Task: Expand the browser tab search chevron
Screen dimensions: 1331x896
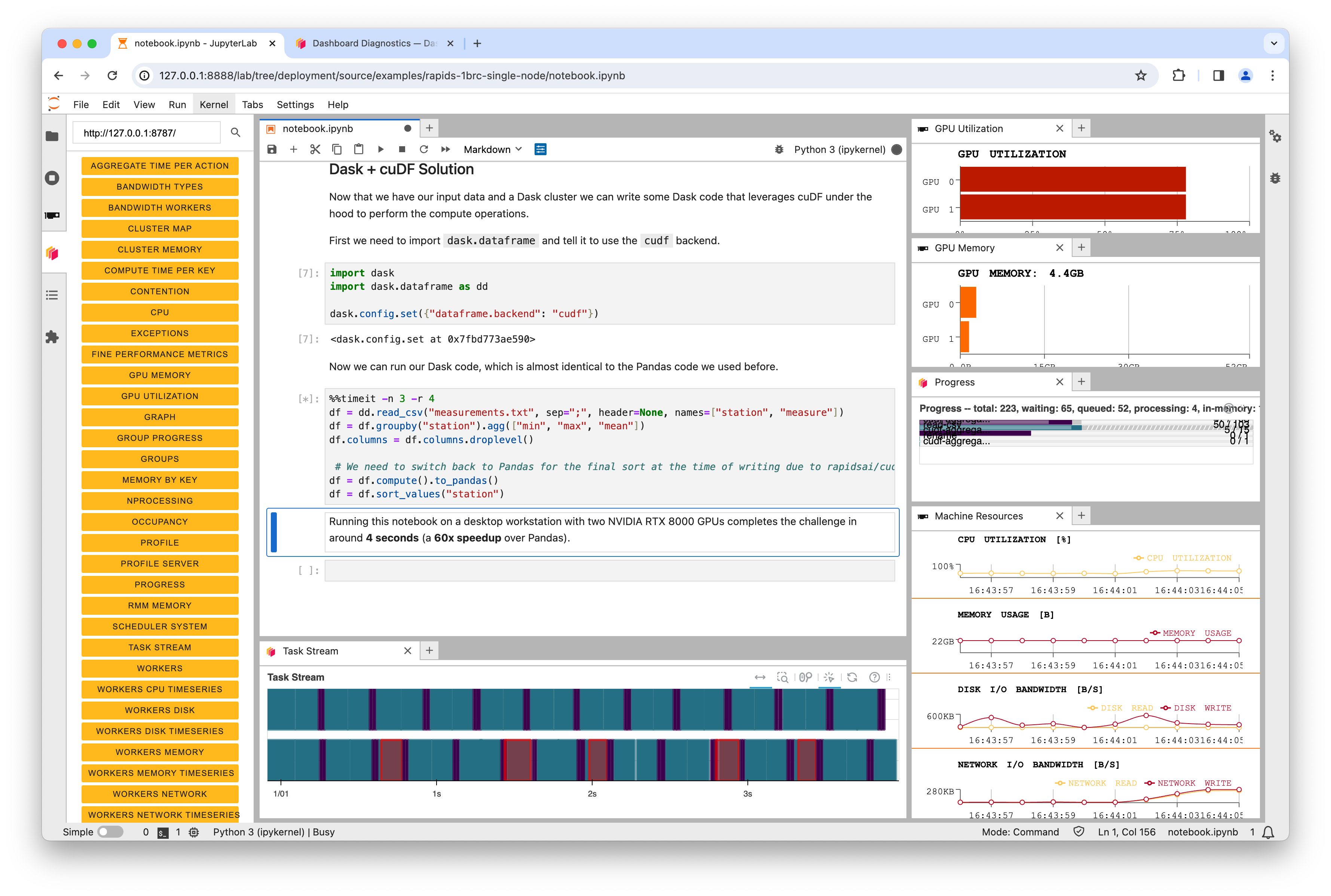Action: (1273, 43)
